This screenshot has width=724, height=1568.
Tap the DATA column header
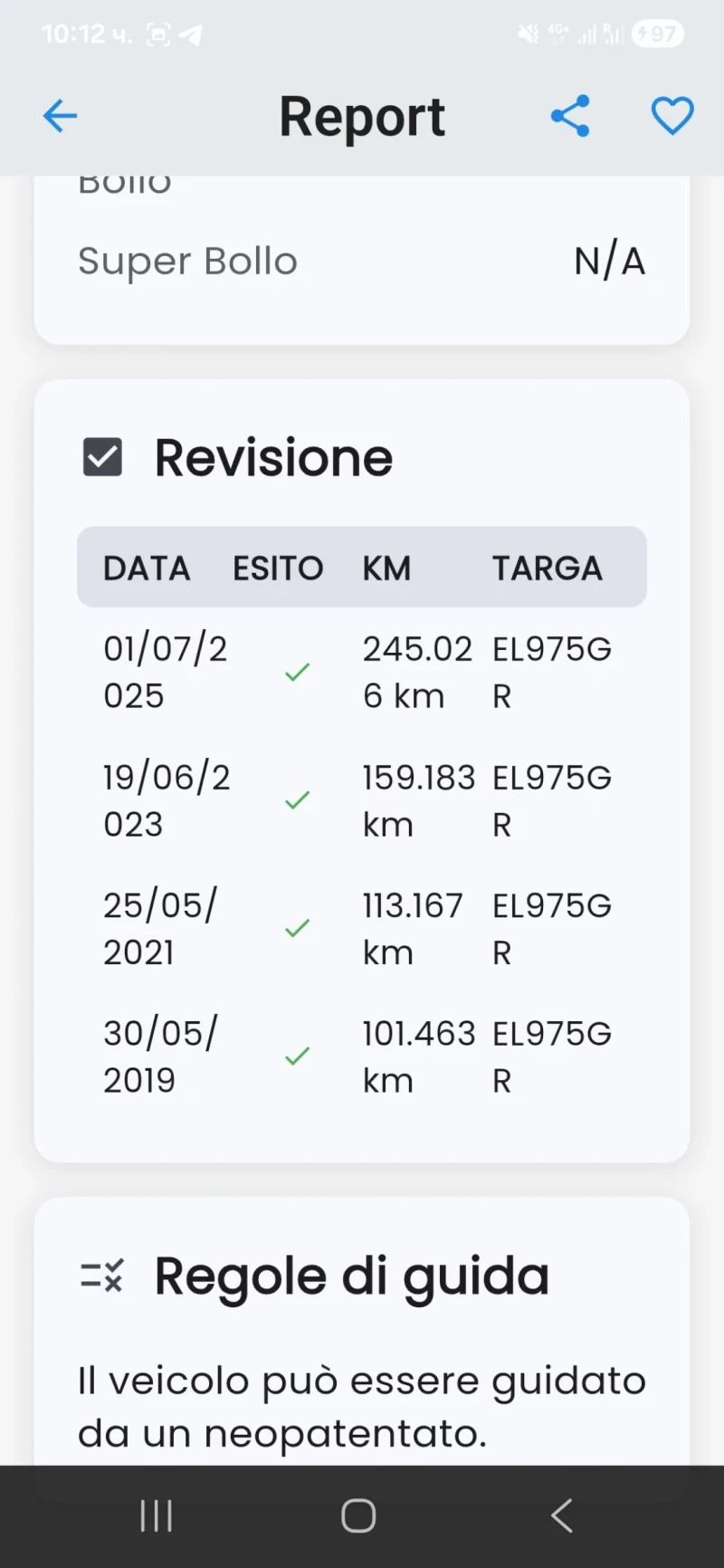(x=147, y=569)
